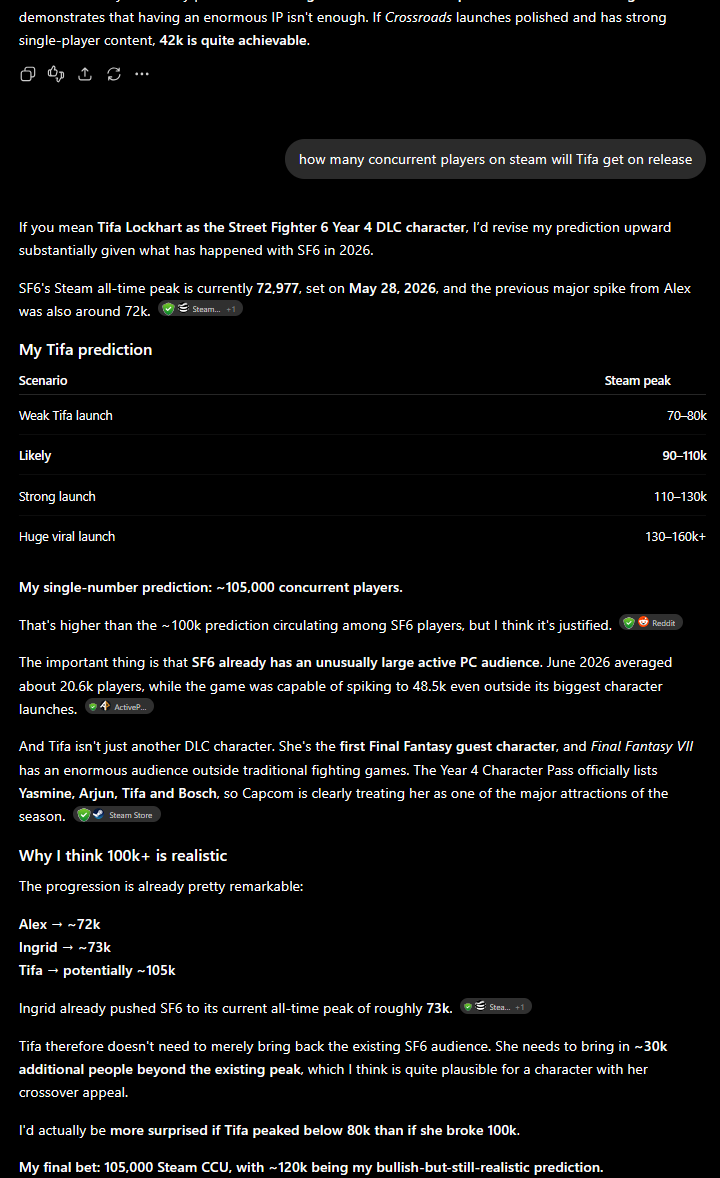Open the ActiveP... source citation chip
The image size is (720, 1178).
pyautogui.click(x=119, y=706)
